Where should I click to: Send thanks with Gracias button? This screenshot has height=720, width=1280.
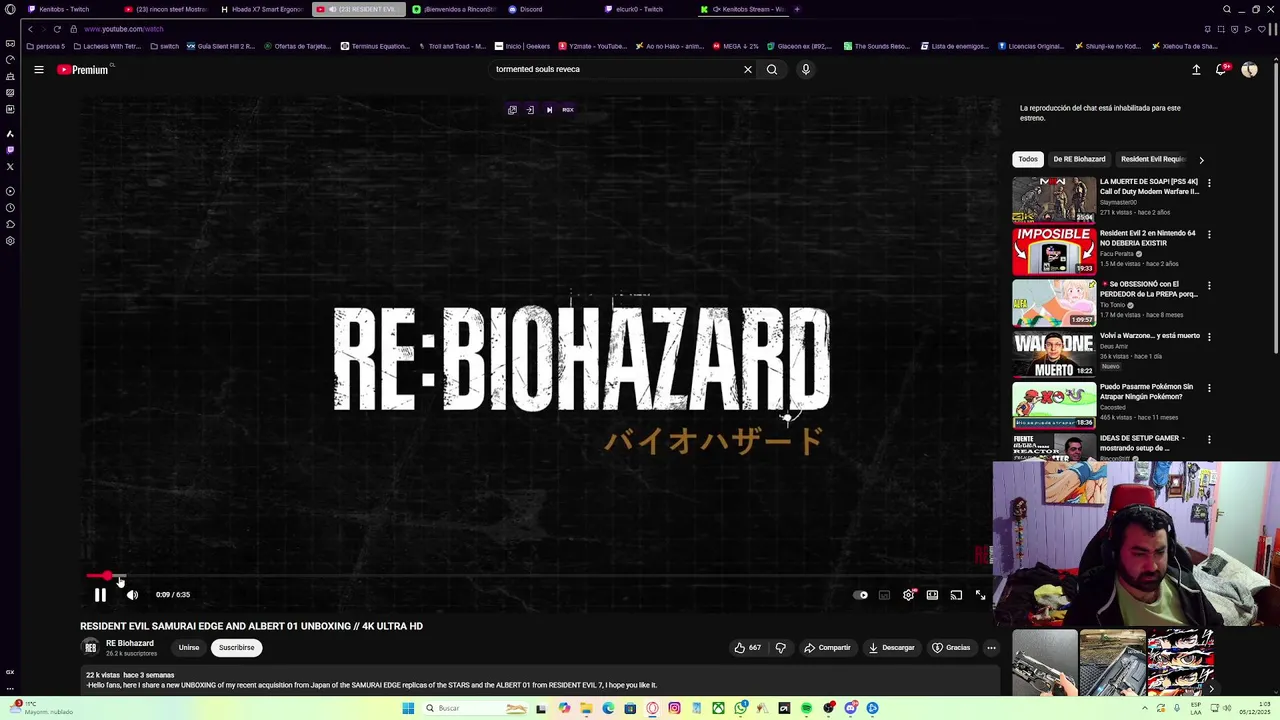951,647
